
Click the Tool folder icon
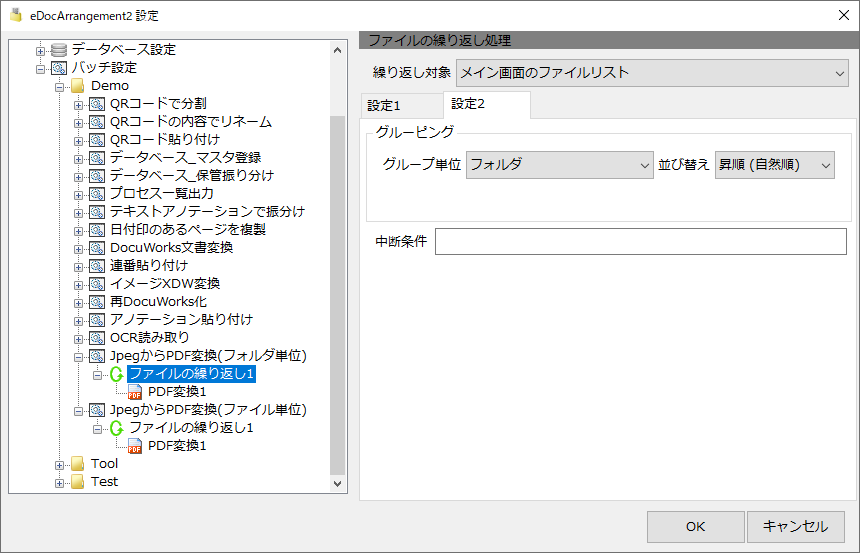pyautogui.click(x=78, y=464)
